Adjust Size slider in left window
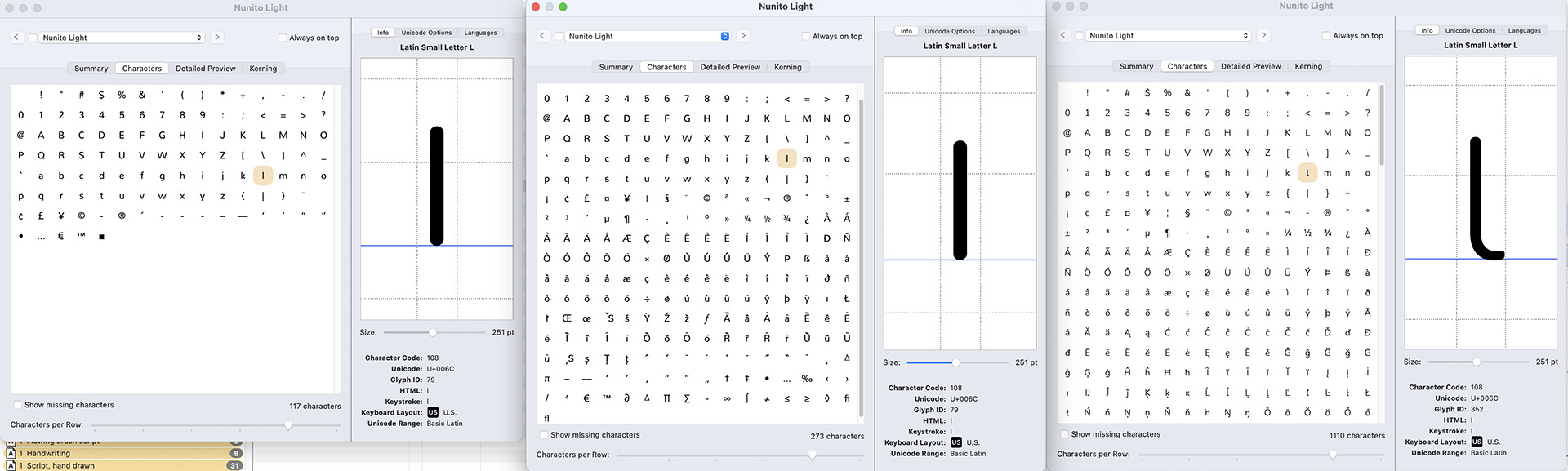1568x471 pixels. pyautogui.click(x=433, y=332)
